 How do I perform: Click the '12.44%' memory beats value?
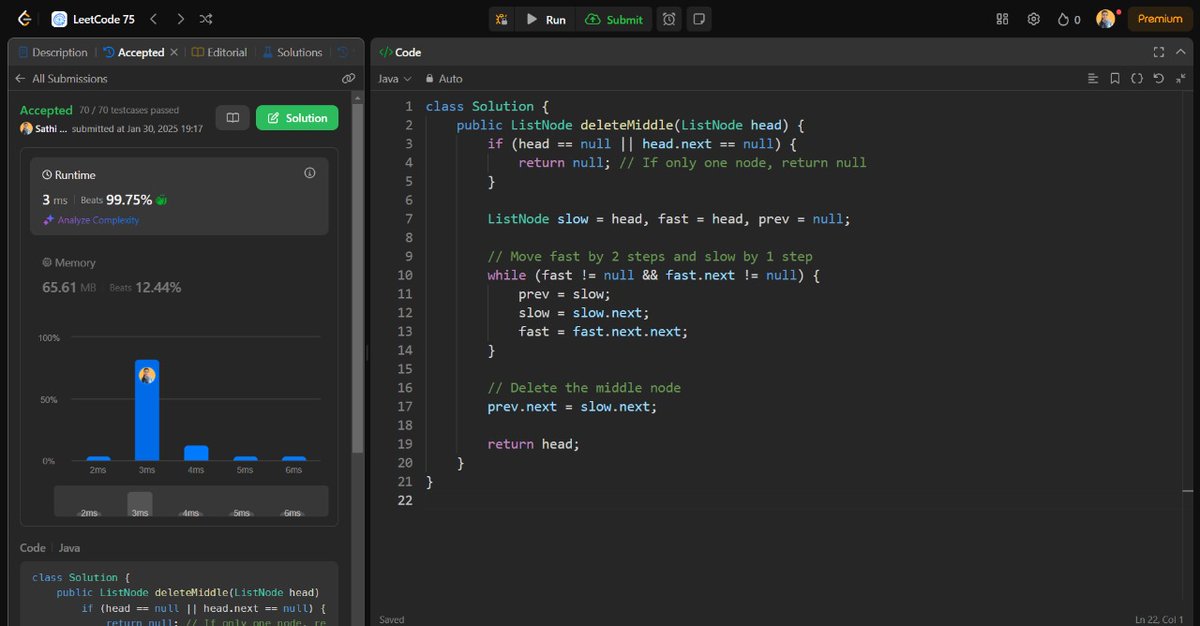click(x=159, y=287)
